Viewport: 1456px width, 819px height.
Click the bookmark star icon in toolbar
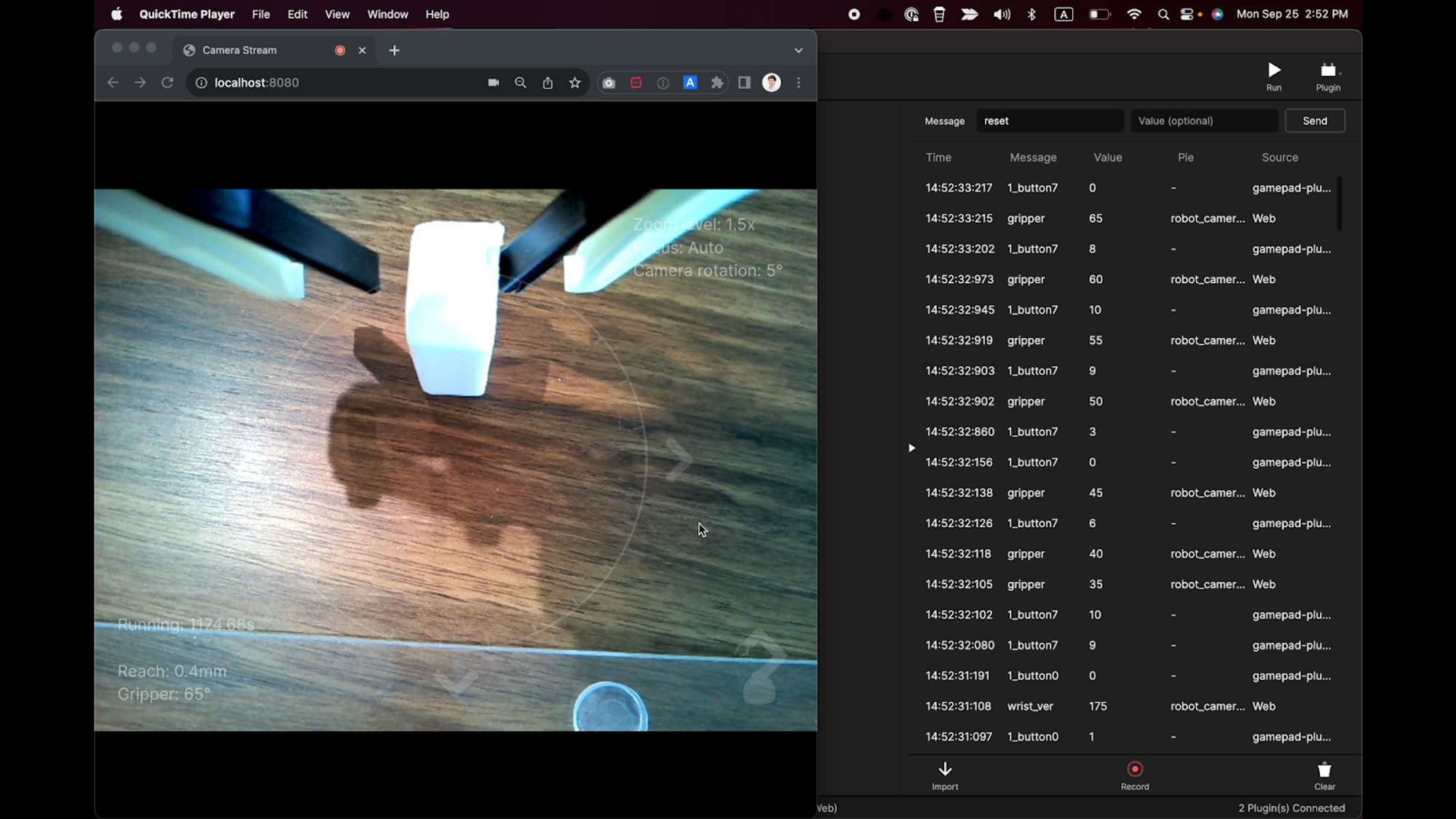[x=575, y=82]
